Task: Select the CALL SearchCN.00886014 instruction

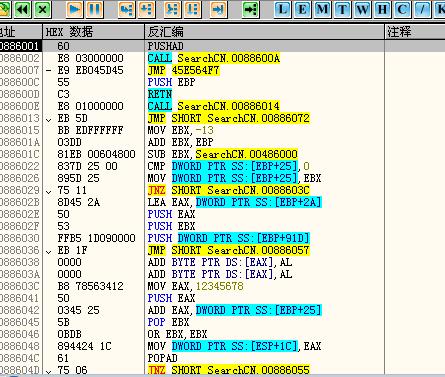Action: tap(214, 106)
